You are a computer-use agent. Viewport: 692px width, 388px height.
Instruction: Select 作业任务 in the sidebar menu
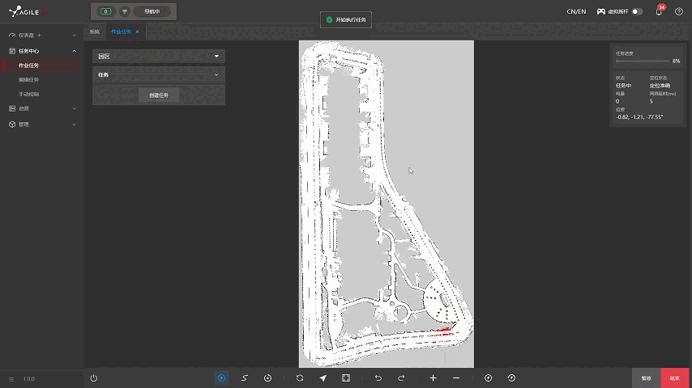coord(29,65)
